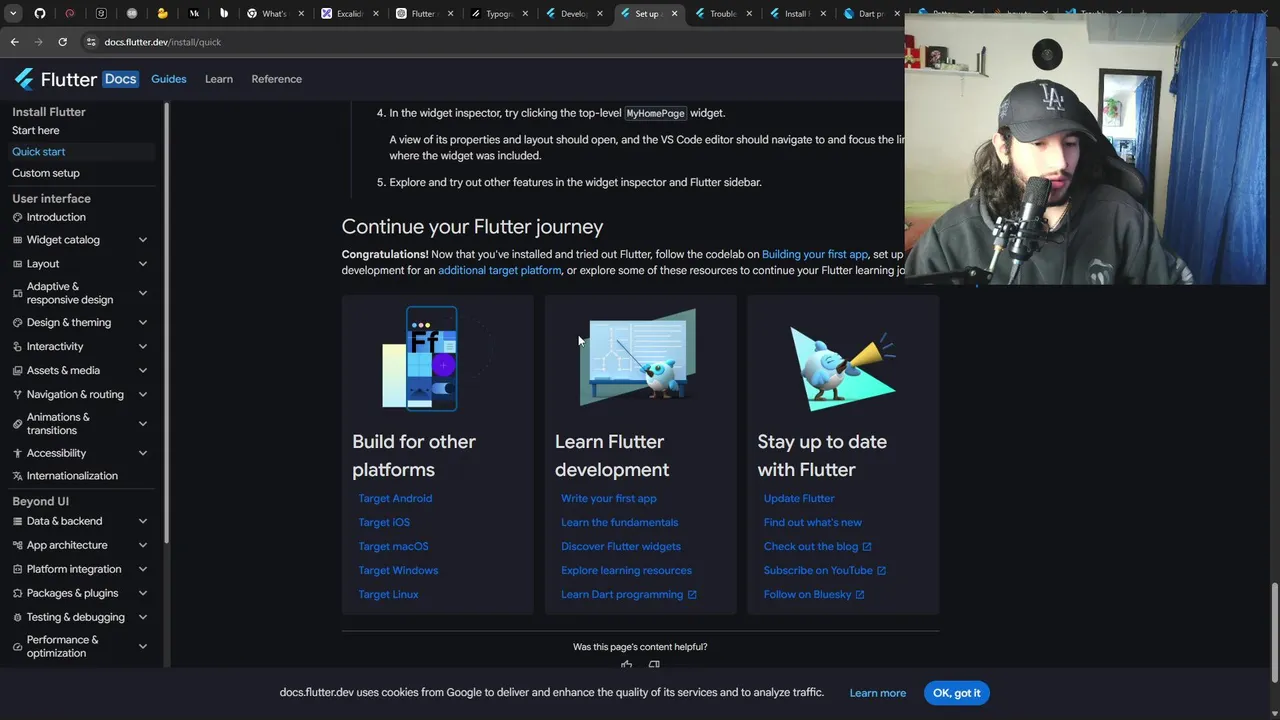The image size is (1280, 720).
Task: Open the Target Linux link
Action: pyautogui.click(x=389, y=594)
